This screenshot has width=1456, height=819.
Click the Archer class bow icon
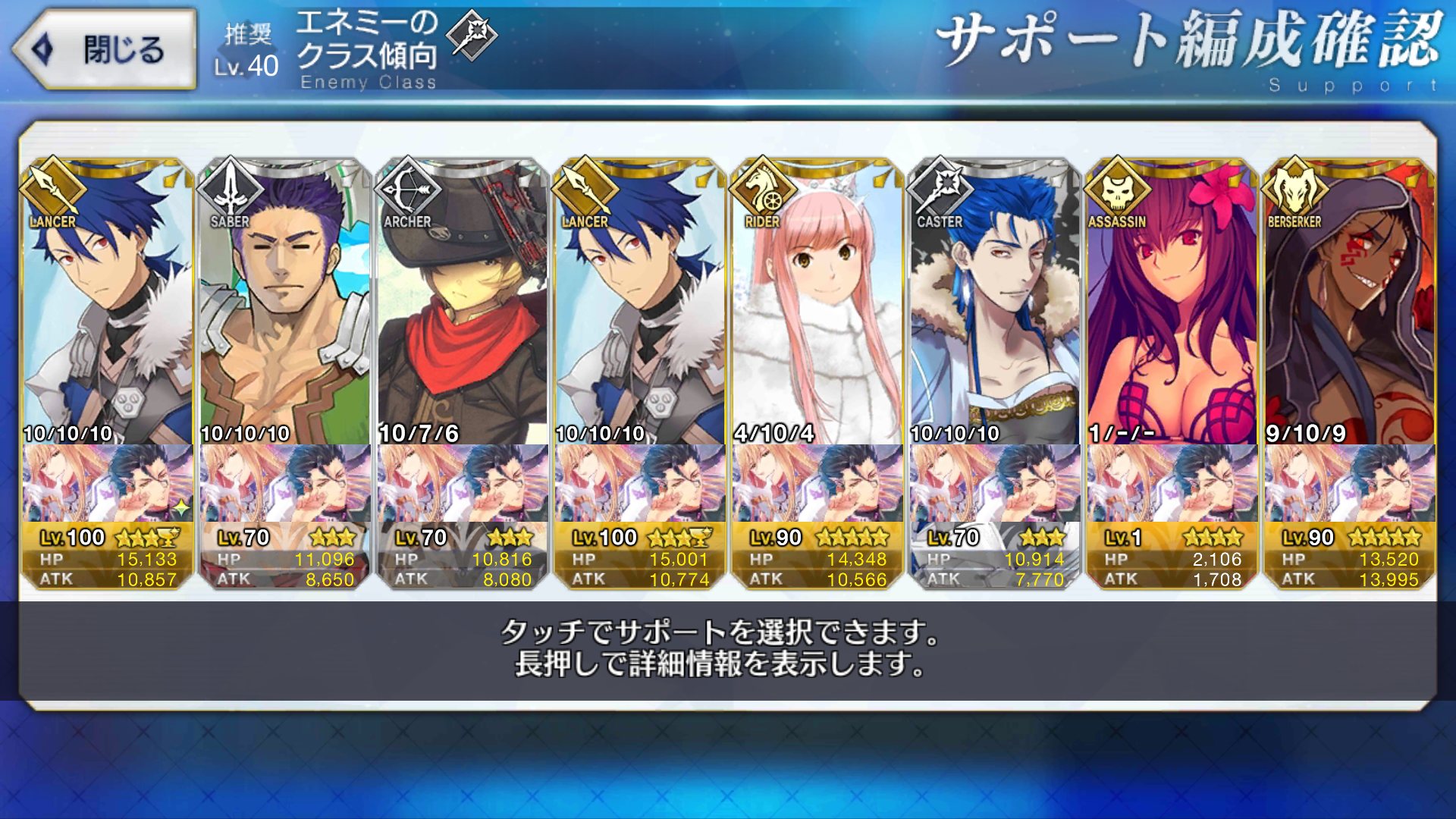click(407, 186)
